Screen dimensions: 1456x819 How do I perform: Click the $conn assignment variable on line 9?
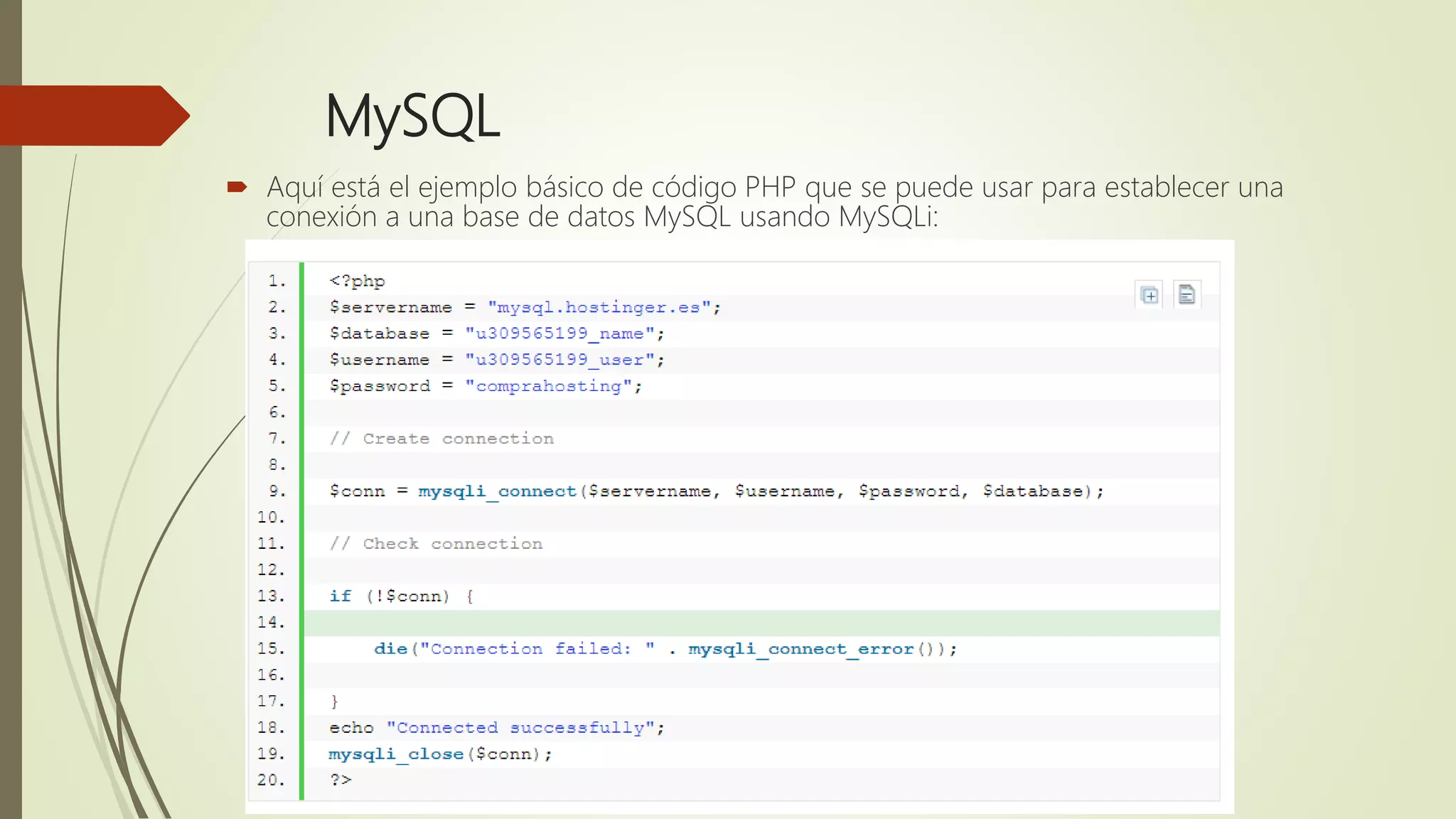pos(357,491)
